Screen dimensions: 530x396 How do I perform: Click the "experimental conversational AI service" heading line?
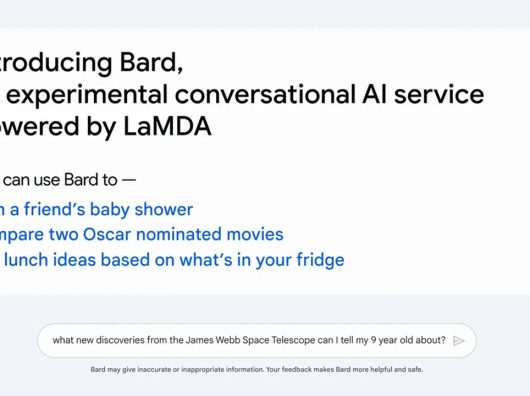pyautogui.click(x=242, y=95)
